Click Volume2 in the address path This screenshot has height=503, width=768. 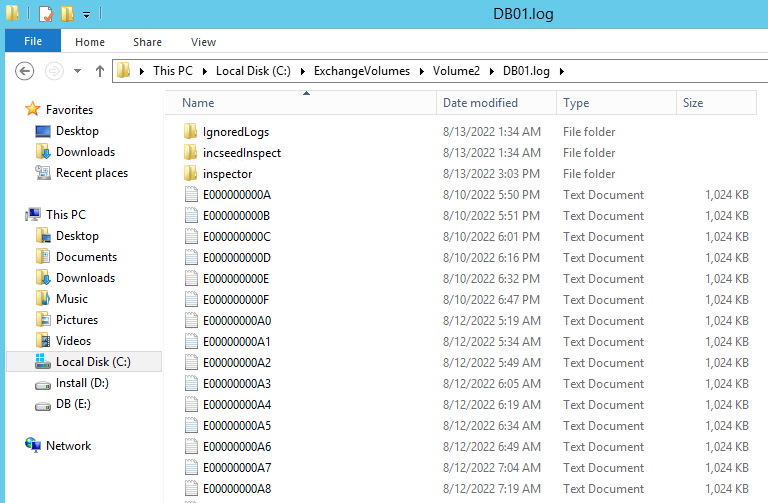456,71
